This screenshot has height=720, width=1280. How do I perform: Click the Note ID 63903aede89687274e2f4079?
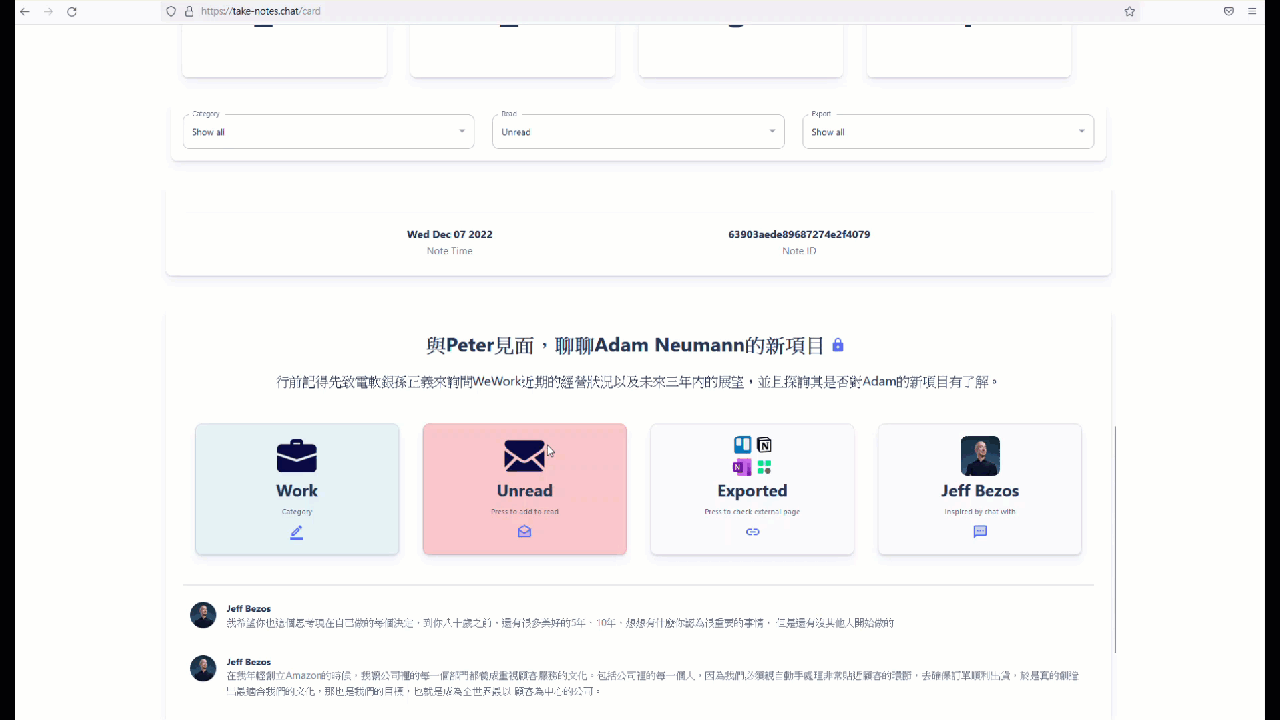click(x=799, y=234)
